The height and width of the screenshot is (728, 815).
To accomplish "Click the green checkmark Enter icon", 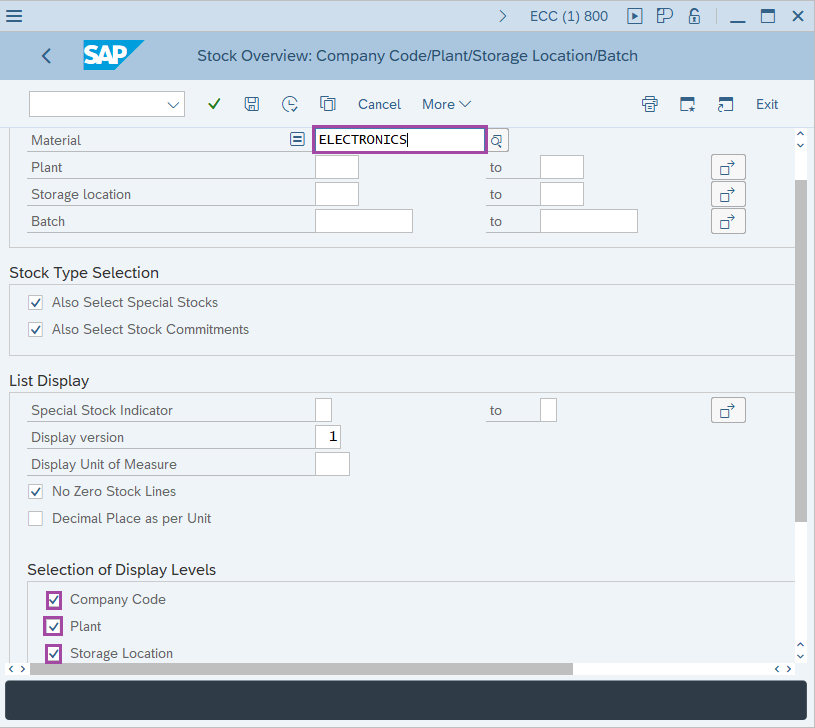I will coord(214,104).
